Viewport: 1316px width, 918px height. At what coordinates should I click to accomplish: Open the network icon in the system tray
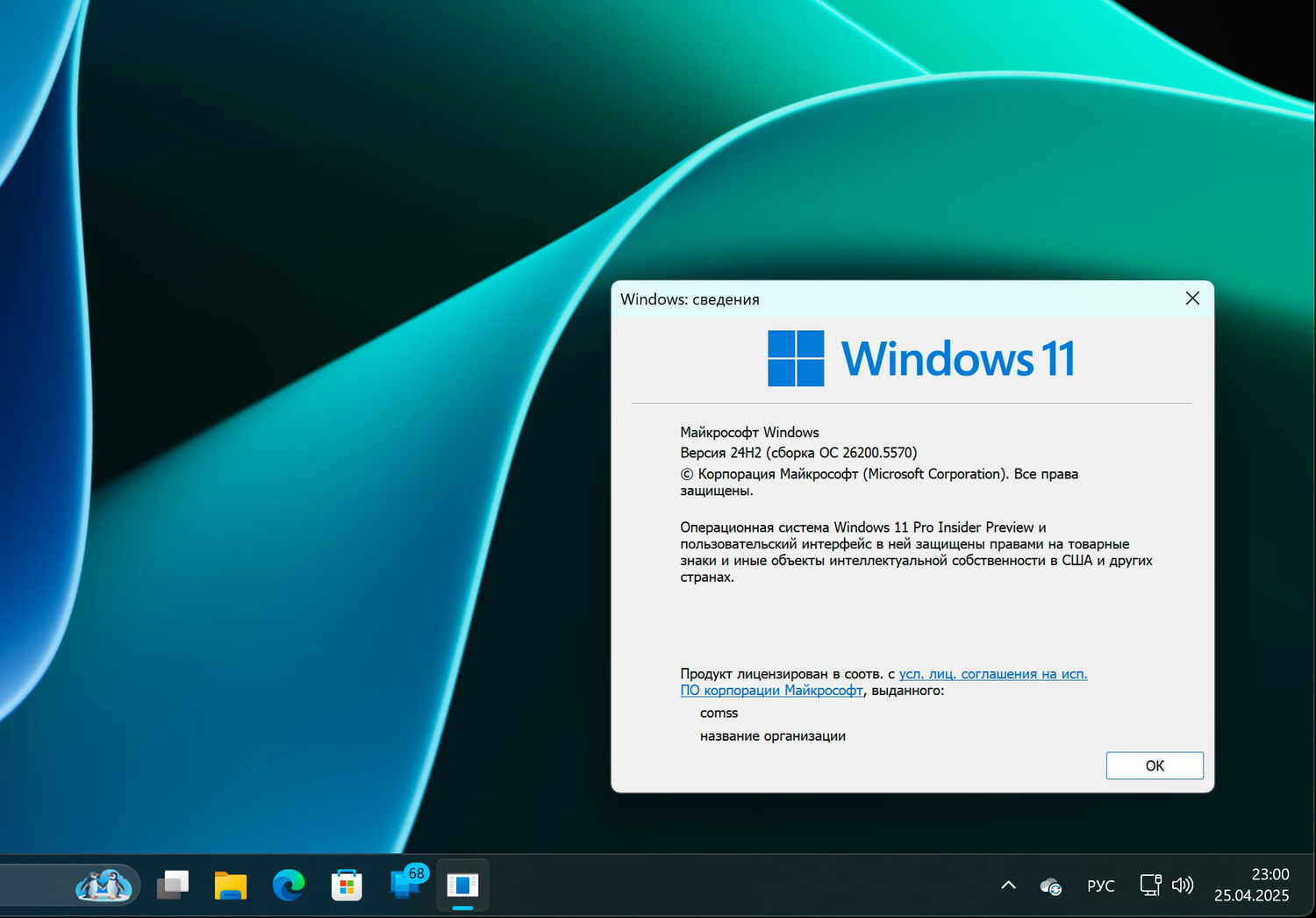[1150, 885]
